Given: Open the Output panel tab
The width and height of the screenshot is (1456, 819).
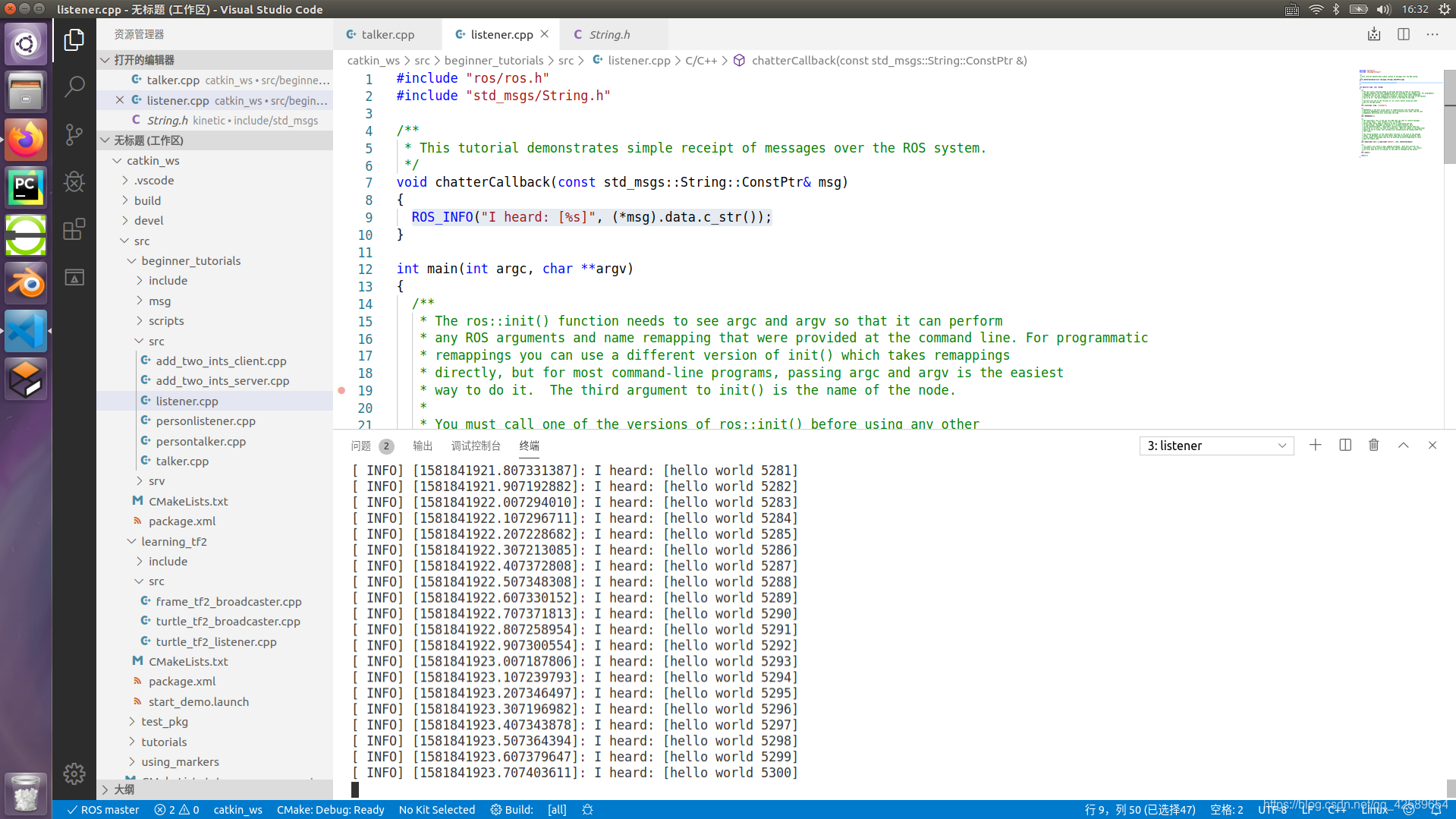Looking at the screenshot, I should [x=423, y=446].
